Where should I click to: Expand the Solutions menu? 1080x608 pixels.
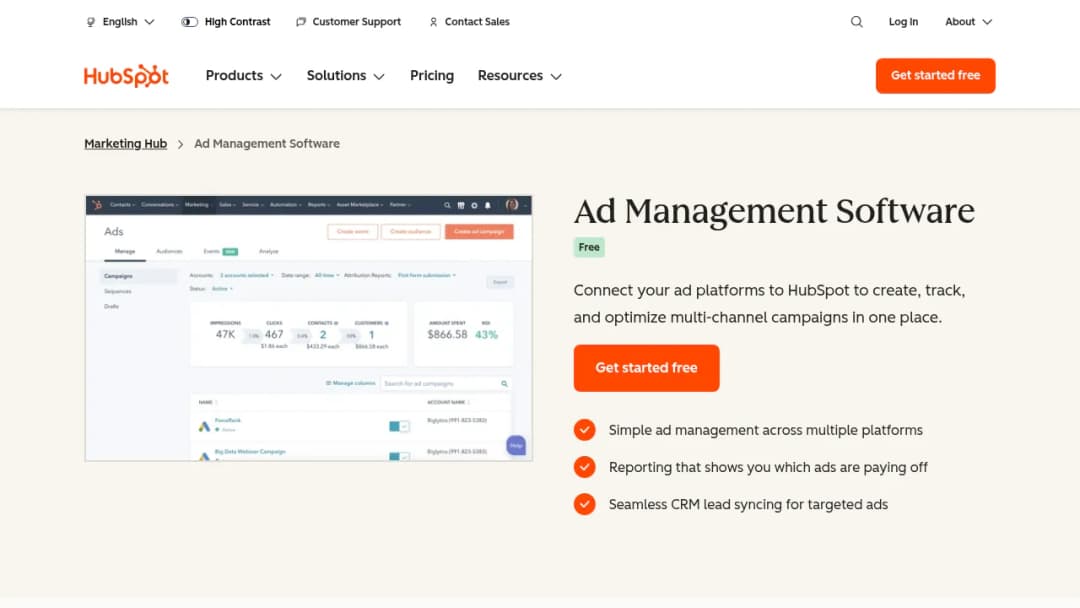tap(346, 76)
